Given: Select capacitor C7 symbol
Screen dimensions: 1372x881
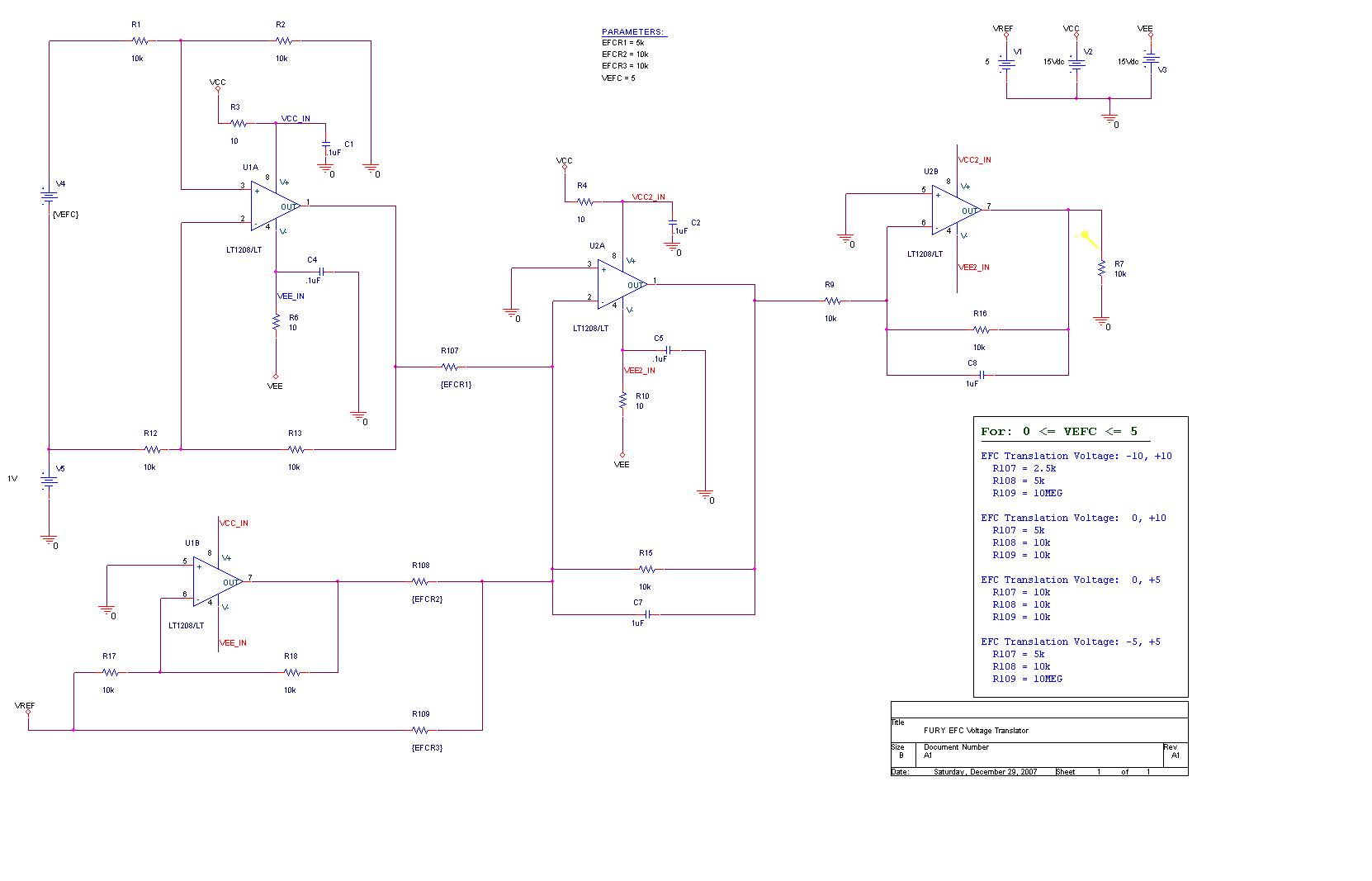Looking at the screenshot, I should coord(648,614).
